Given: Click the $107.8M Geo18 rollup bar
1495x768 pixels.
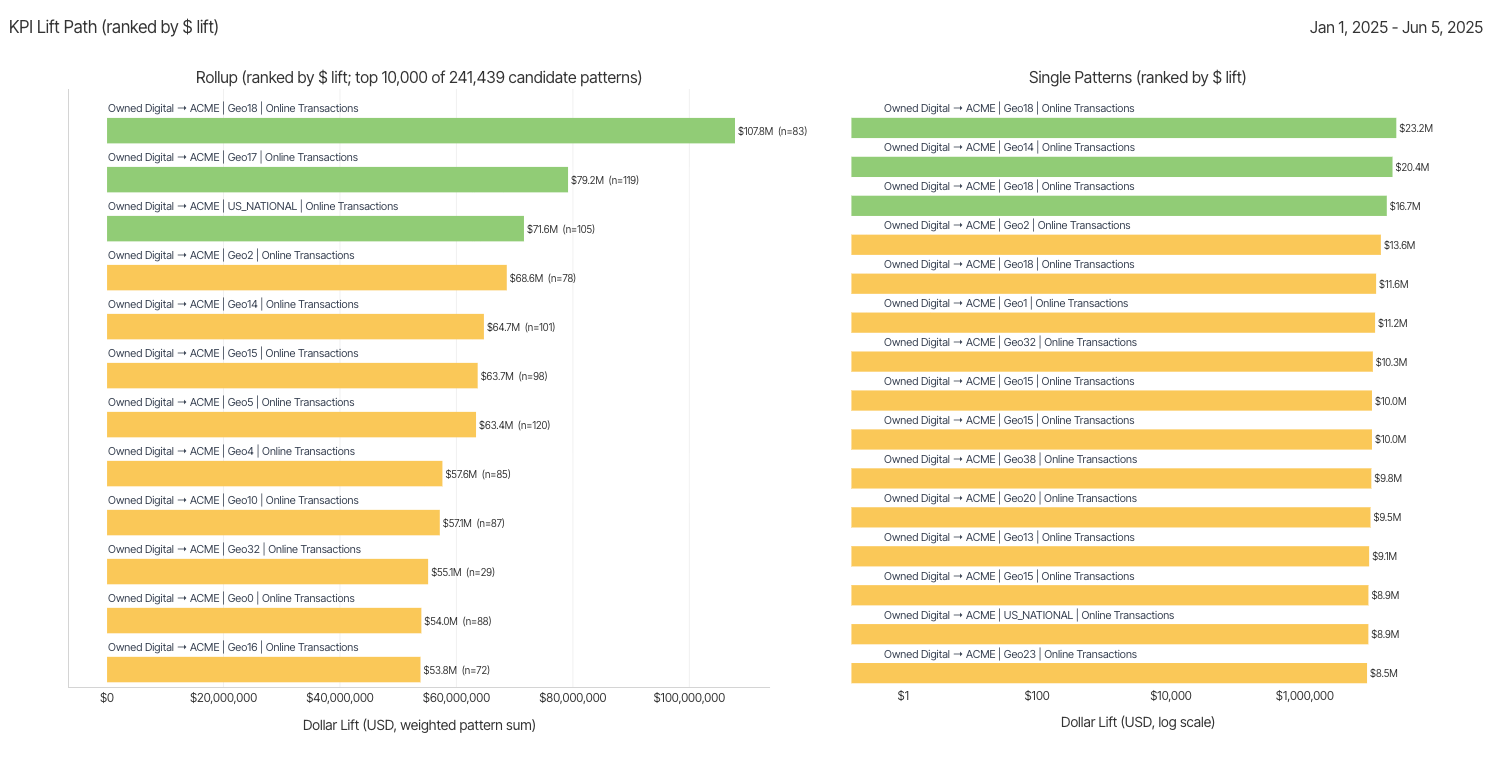Looking at the screenshot, I should point(421,131).
